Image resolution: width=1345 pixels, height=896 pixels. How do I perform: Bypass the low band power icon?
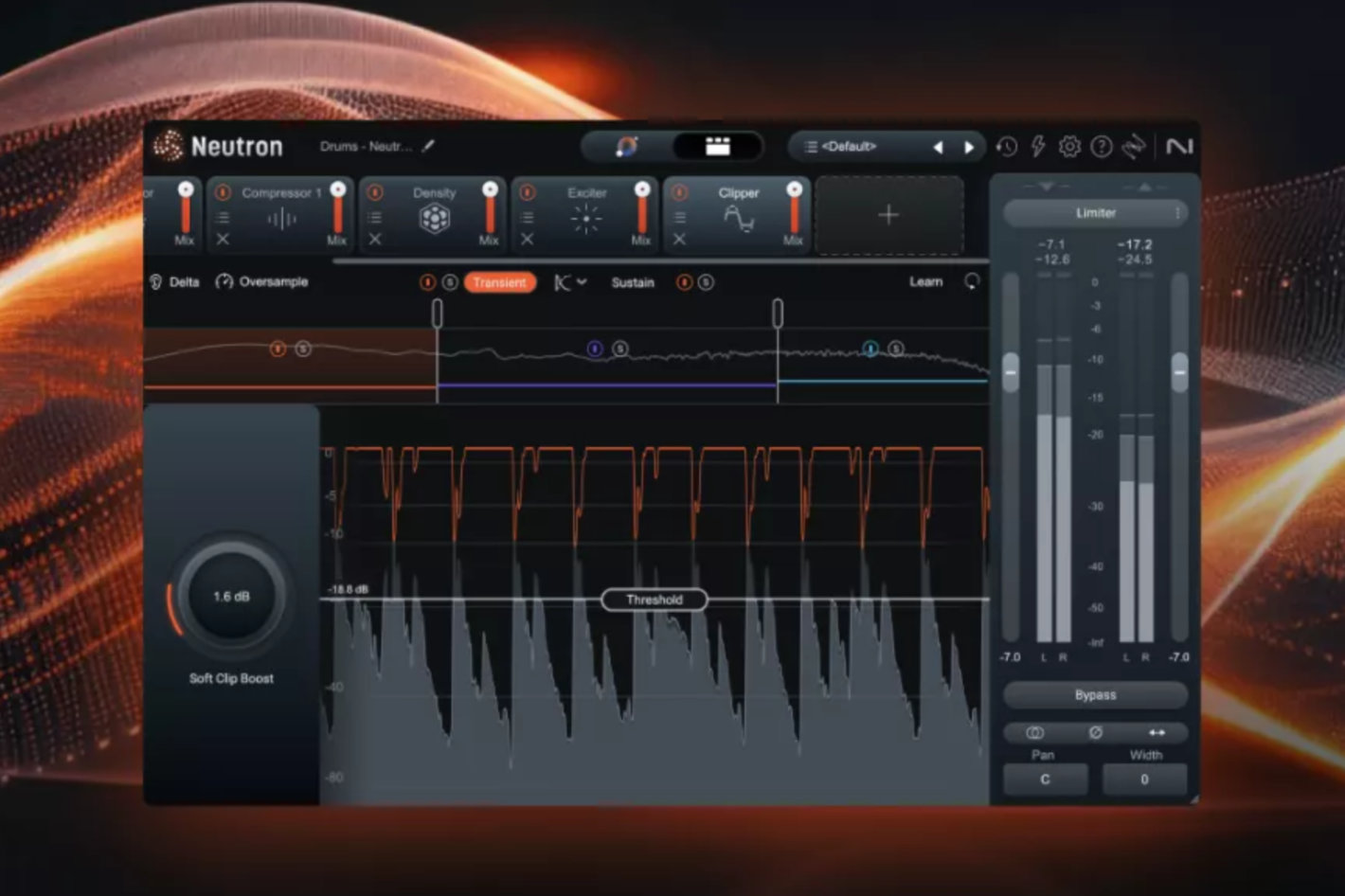tap(278, 349)
